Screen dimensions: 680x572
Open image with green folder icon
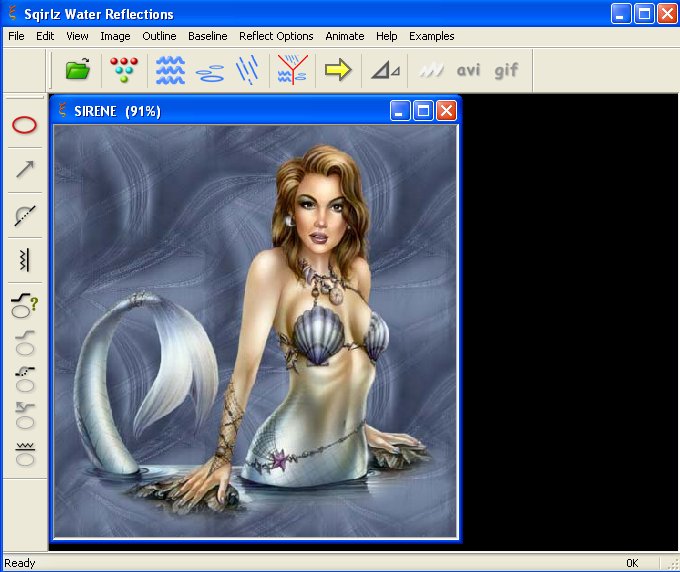pos(78,69)
